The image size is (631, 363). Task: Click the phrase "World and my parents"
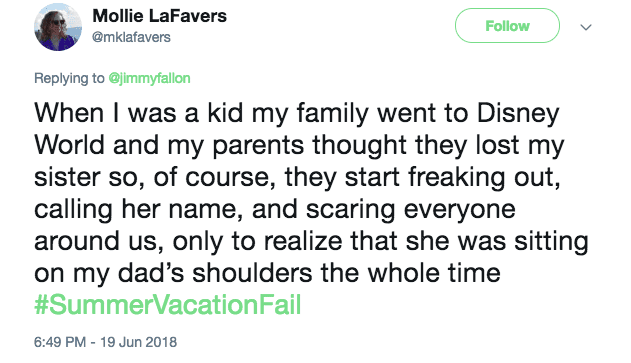pyautogui.click(x=169, y=146)
